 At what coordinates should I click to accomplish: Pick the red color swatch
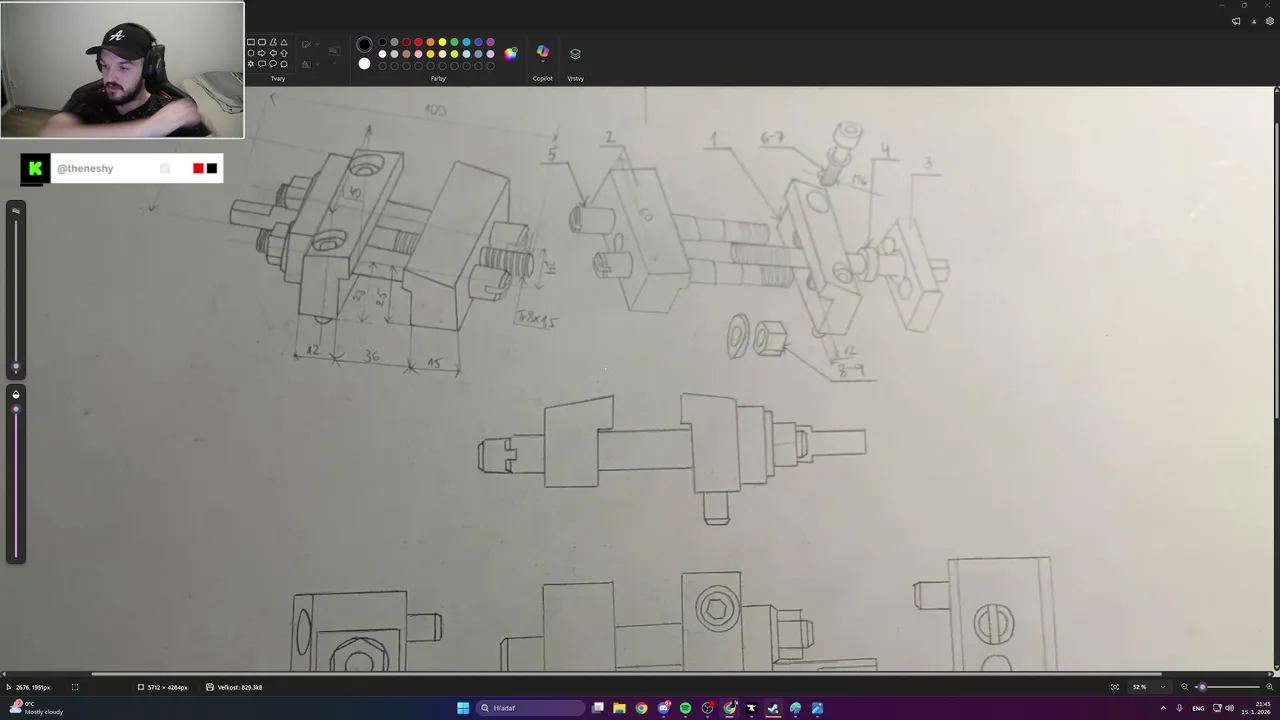419,42
